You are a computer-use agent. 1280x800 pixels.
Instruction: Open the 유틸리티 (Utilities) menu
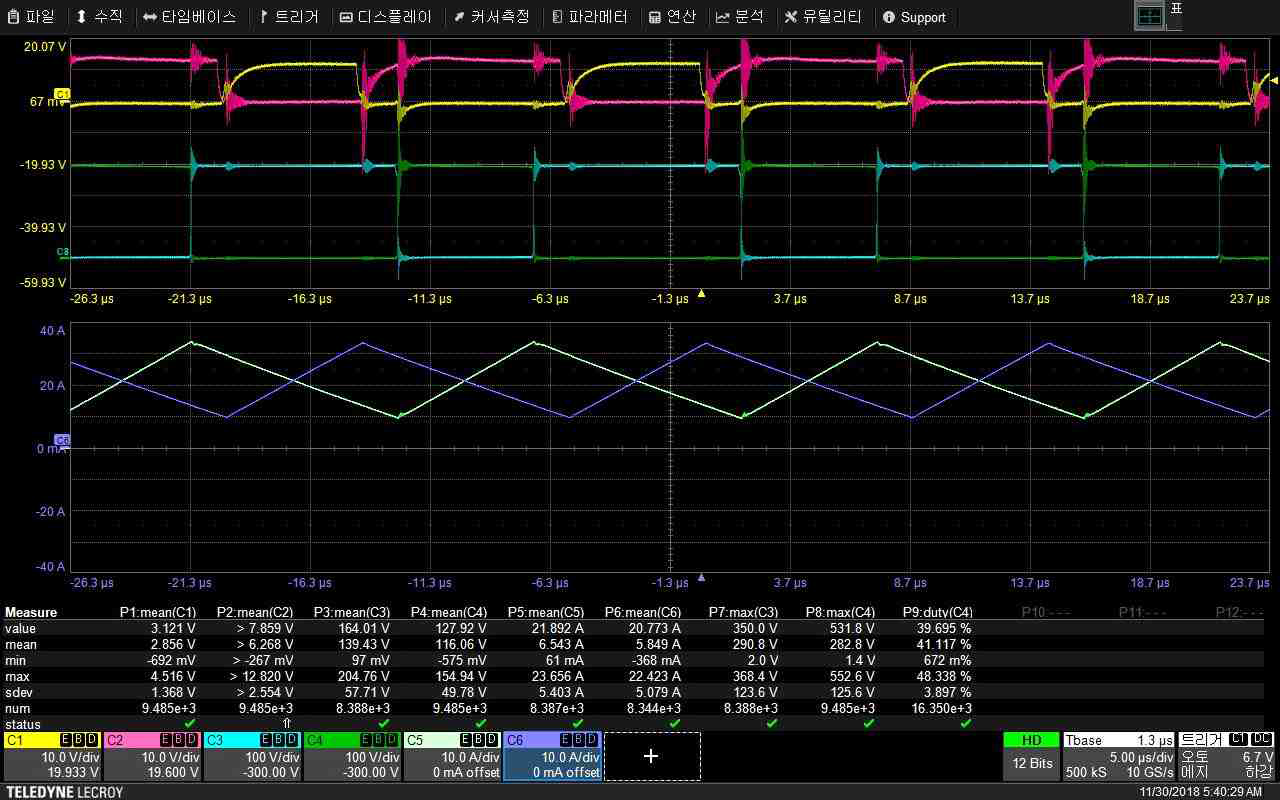pyautogui.click(x=824, y=17)
